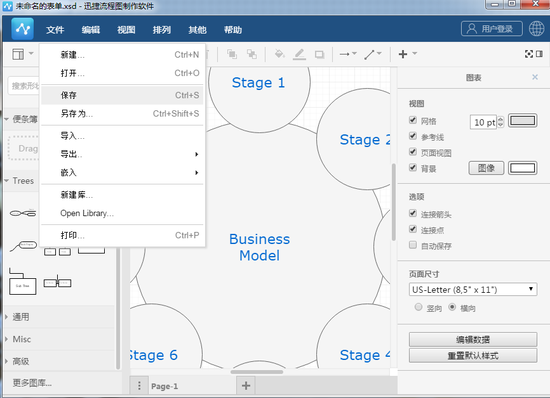Click the insert plus toolbar icon
Viewport: 550px width, 398px height.
[403, 54]
